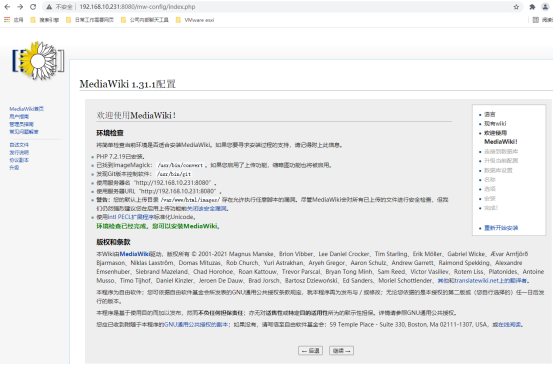Open the bold MediaWiki link in copyright text

tap(134, 254)
